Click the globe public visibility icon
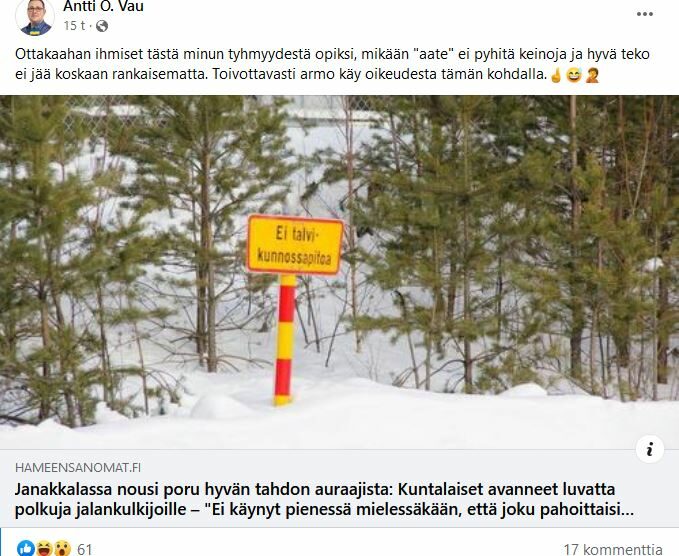Screen dimensions: 679x556 tap(102, 26)
